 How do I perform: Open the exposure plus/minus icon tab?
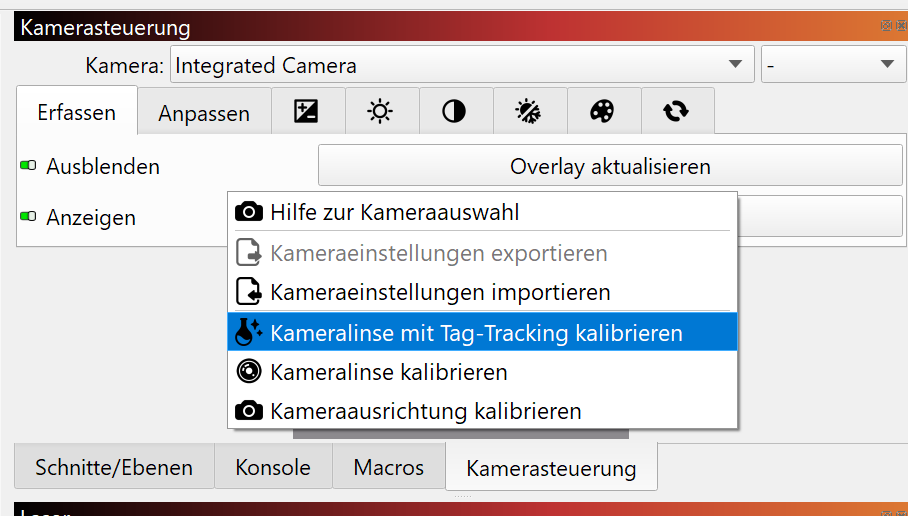[x=308, y=111]
